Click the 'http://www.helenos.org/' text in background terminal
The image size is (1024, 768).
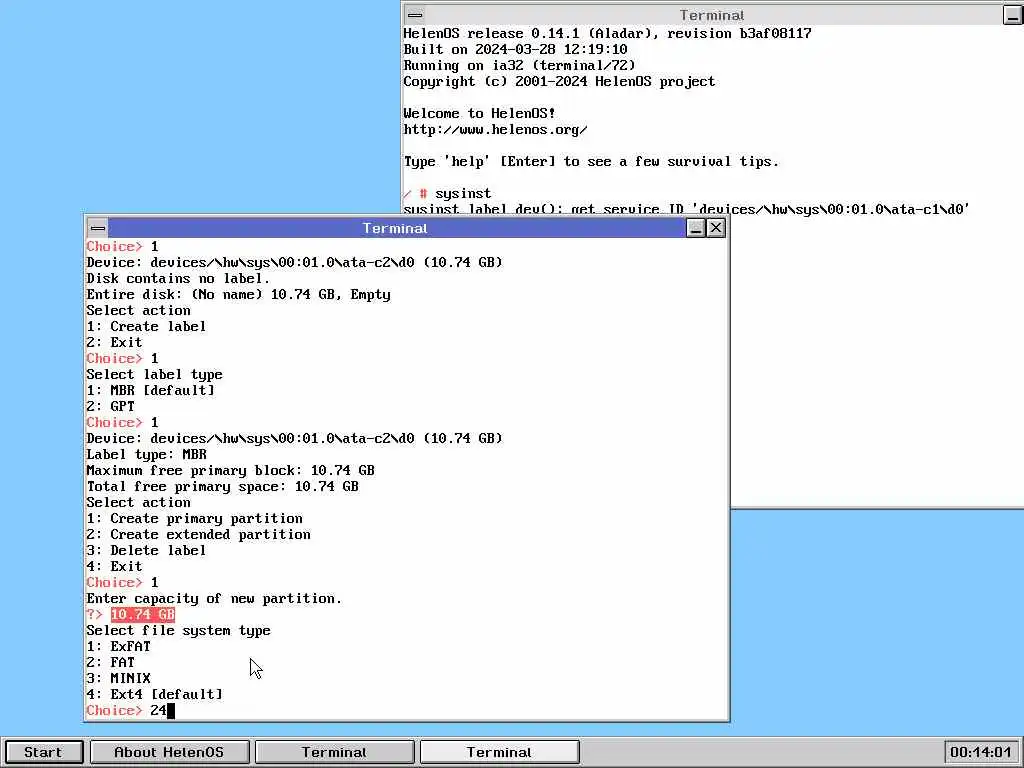point(495,129)
